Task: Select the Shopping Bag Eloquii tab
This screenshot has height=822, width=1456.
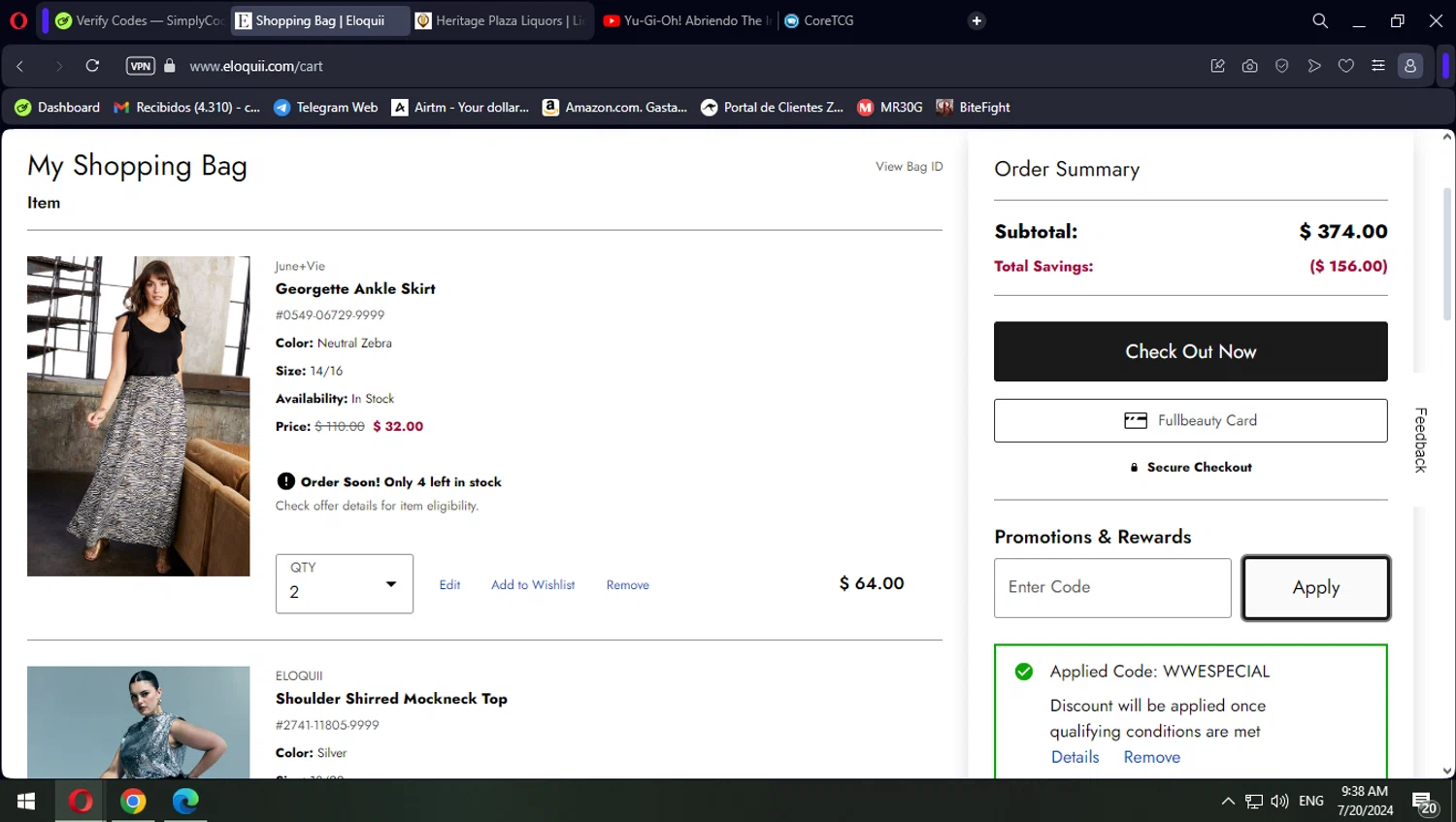Action: tap(319, 20)
